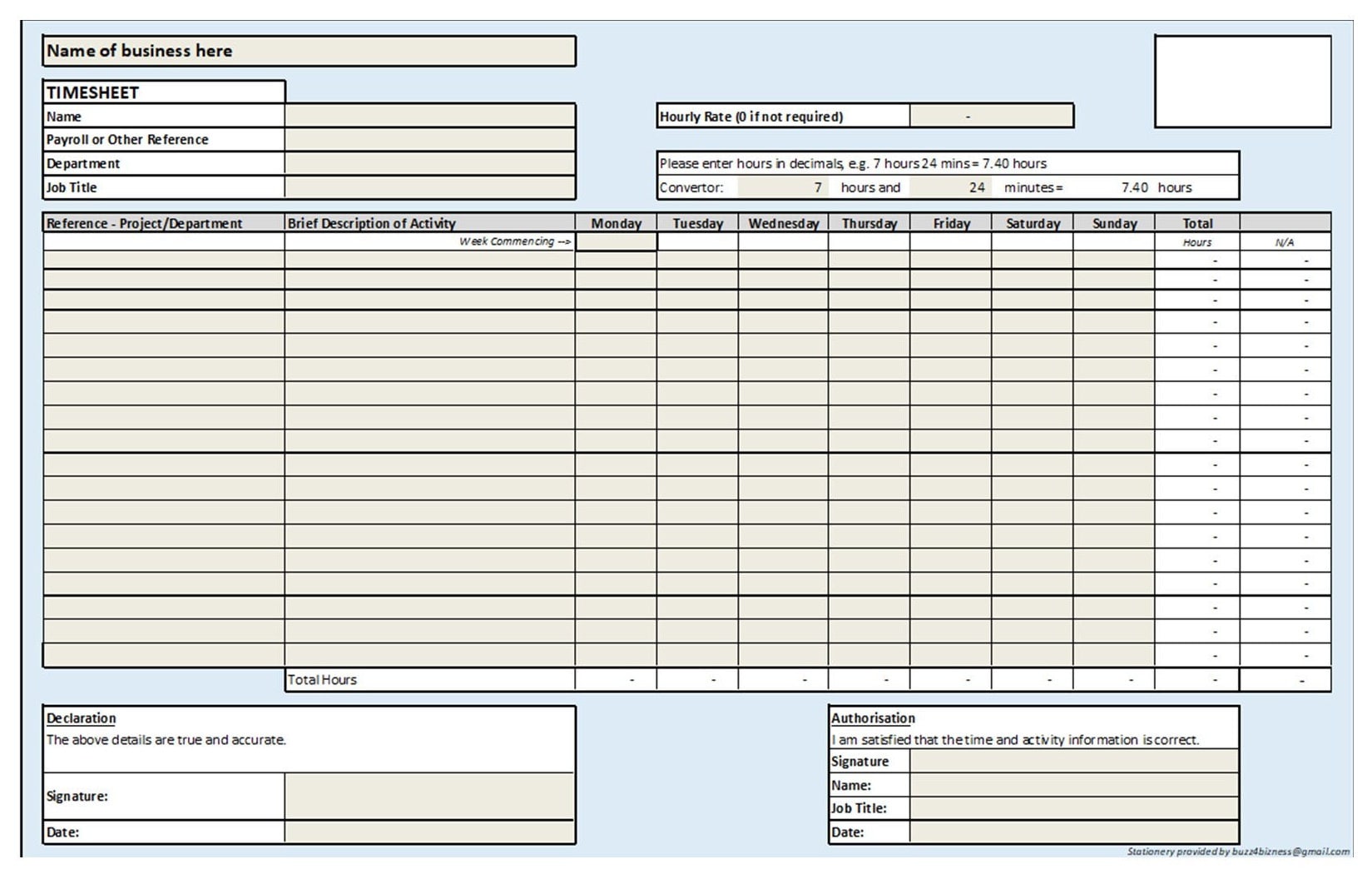Screen dimensions: 1372x884
Task: Select the Job Title field under Authorisation
Action: [x=1073, y=807]
